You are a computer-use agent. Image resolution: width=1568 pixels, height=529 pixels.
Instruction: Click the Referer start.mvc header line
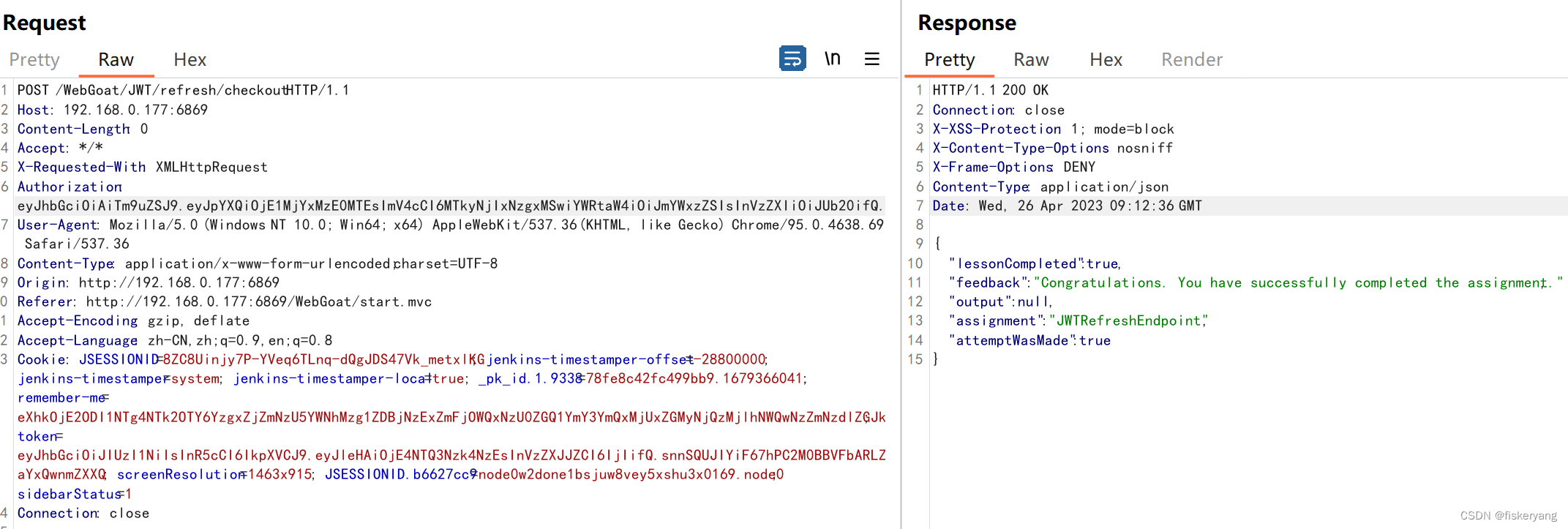[x=225, y=301]
